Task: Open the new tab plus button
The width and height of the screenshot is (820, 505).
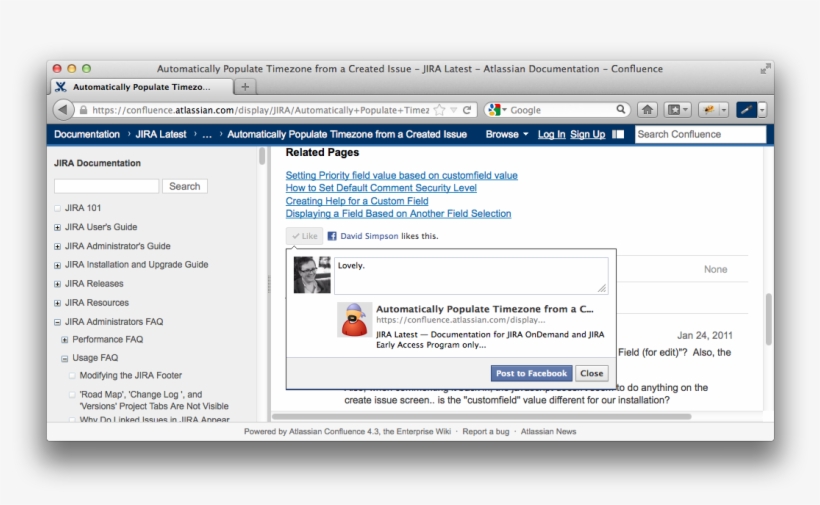Action: tap(245, 87)
